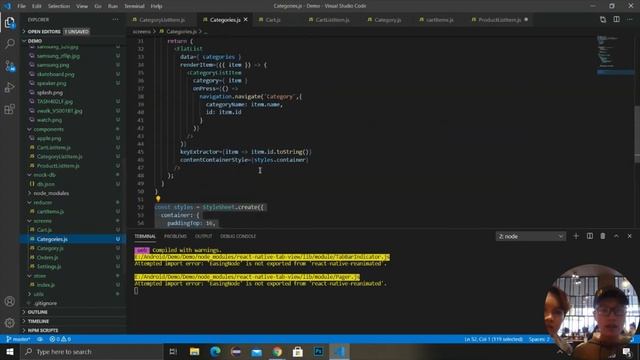
Task: Open splash.png in the explorer
Action: 50,92
